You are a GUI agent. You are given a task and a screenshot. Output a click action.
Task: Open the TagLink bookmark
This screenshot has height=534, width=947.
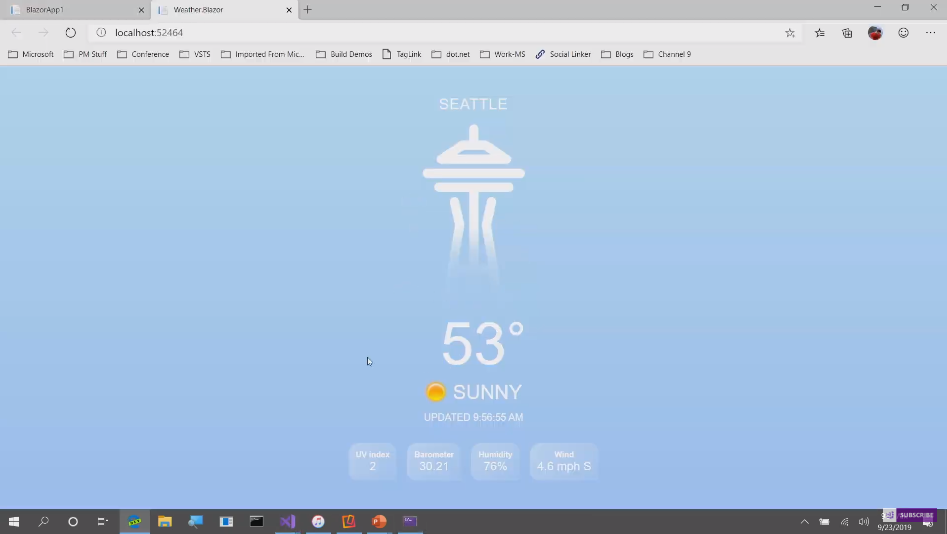coord(402,54)
